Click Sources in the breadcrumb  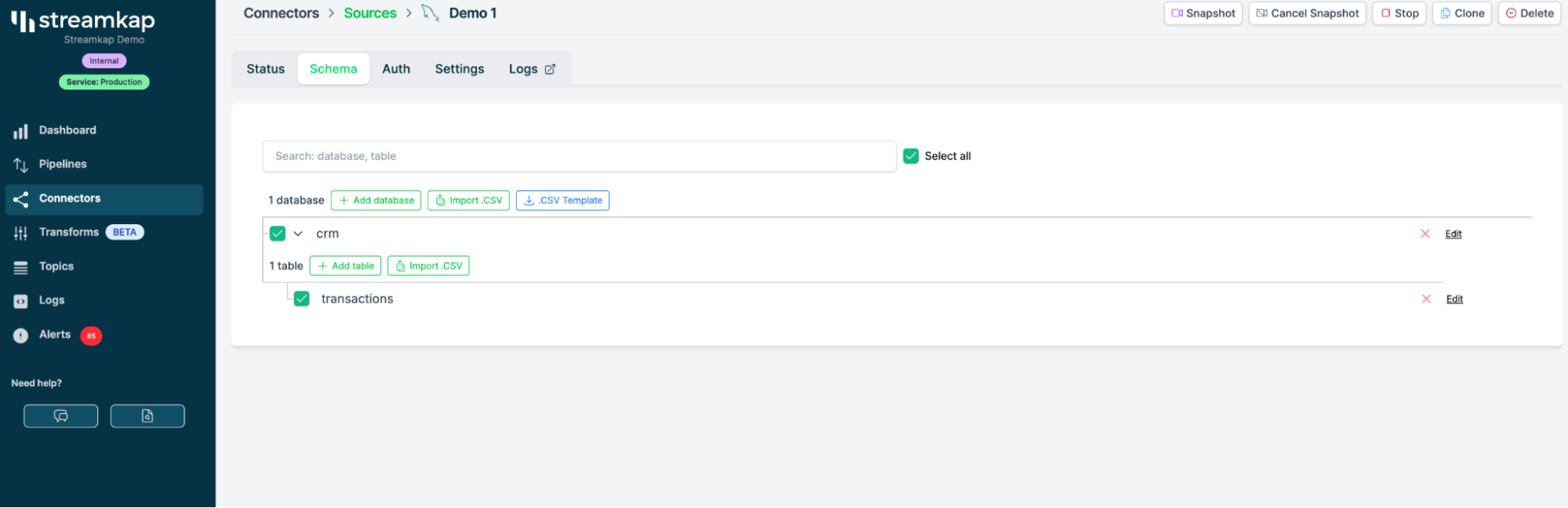(x=370, y=13)
